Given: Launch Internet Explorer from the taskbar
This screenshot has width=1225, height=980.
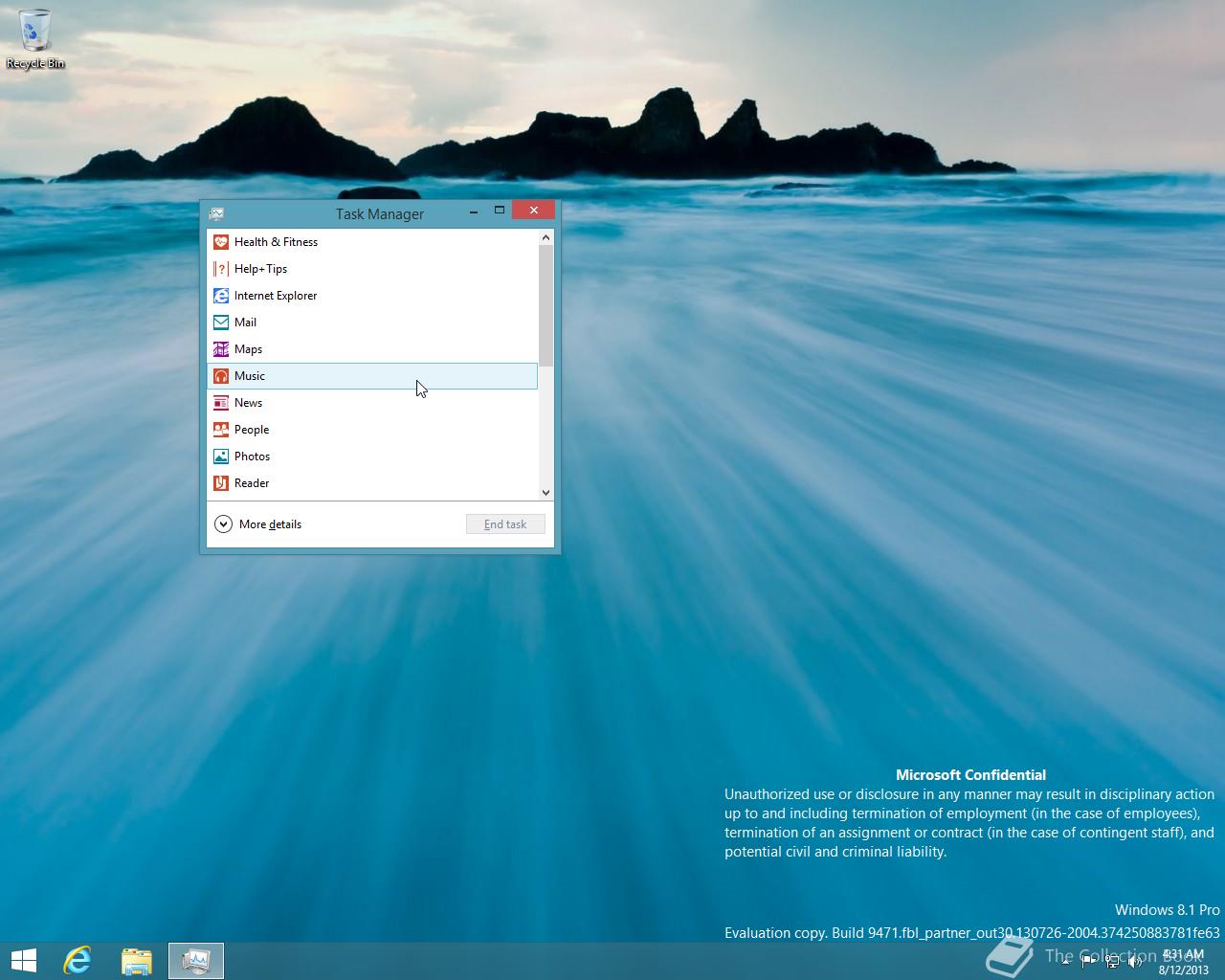Looking at the screenshot, I should [78, 961].
